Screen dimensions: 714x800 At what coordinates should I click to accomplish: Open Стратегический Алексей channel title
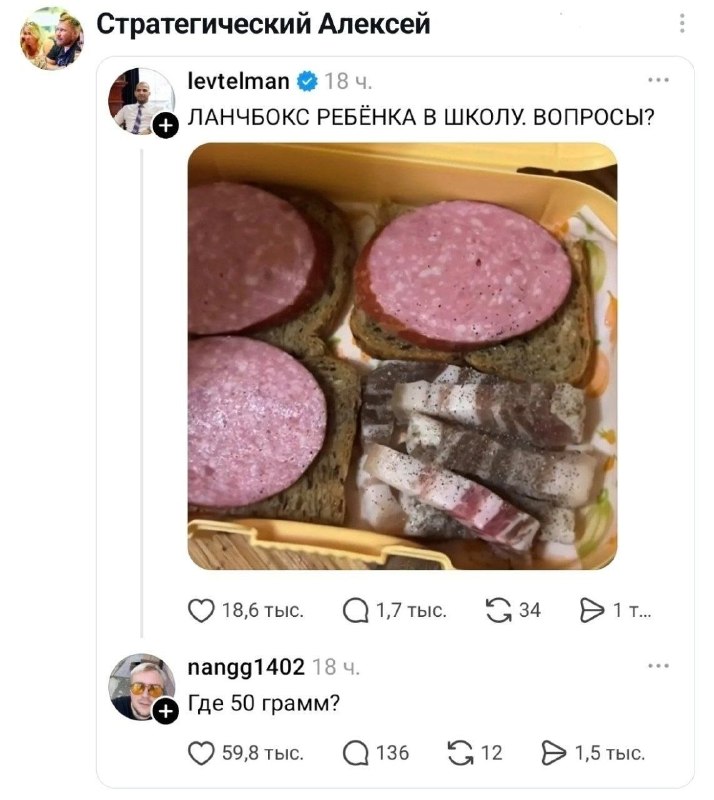click(263, 24)
